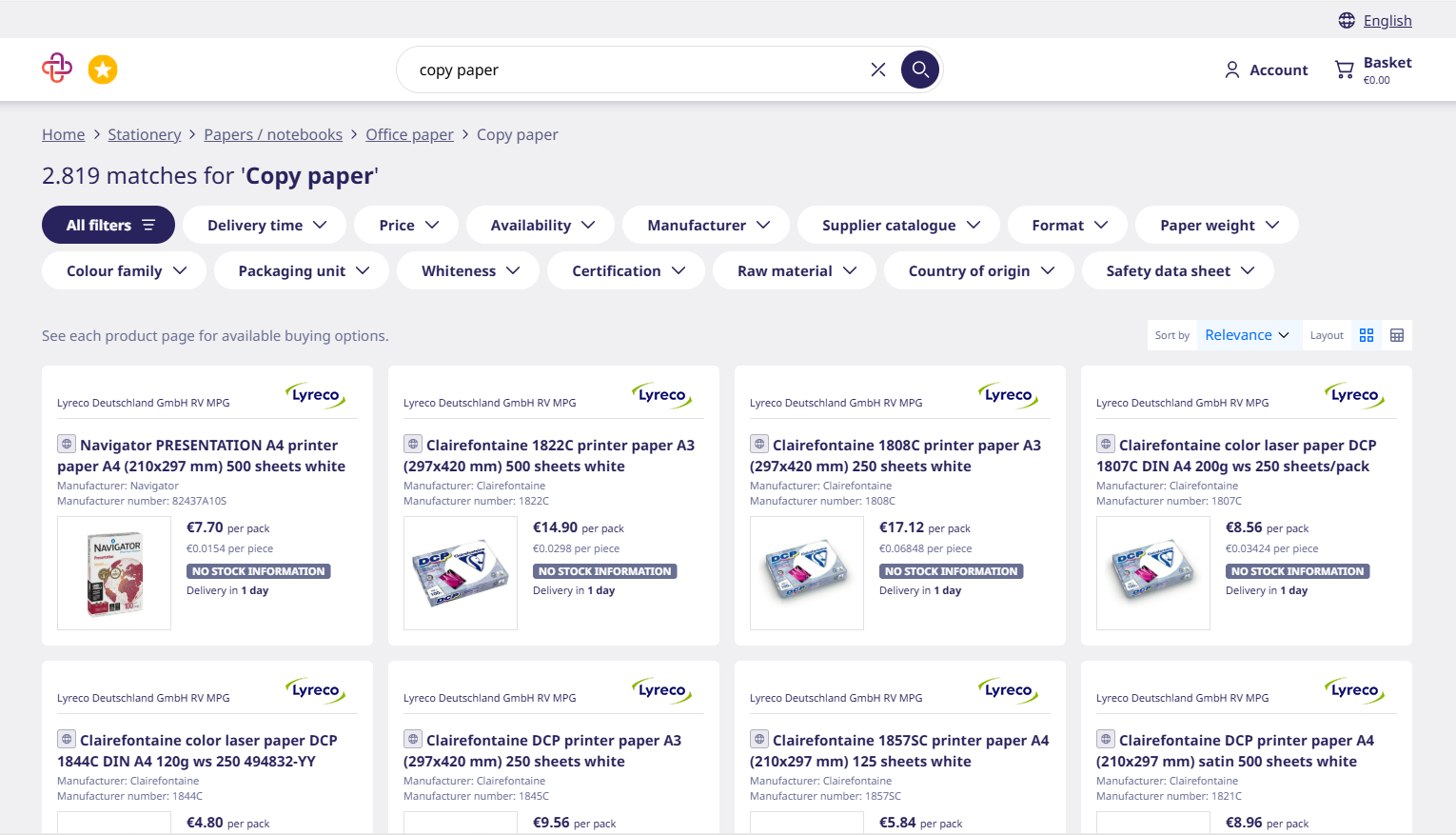This screenshot has width=1456, height=835.
Task: Open favourites via the yellow star icon
Action: point(103,70)
